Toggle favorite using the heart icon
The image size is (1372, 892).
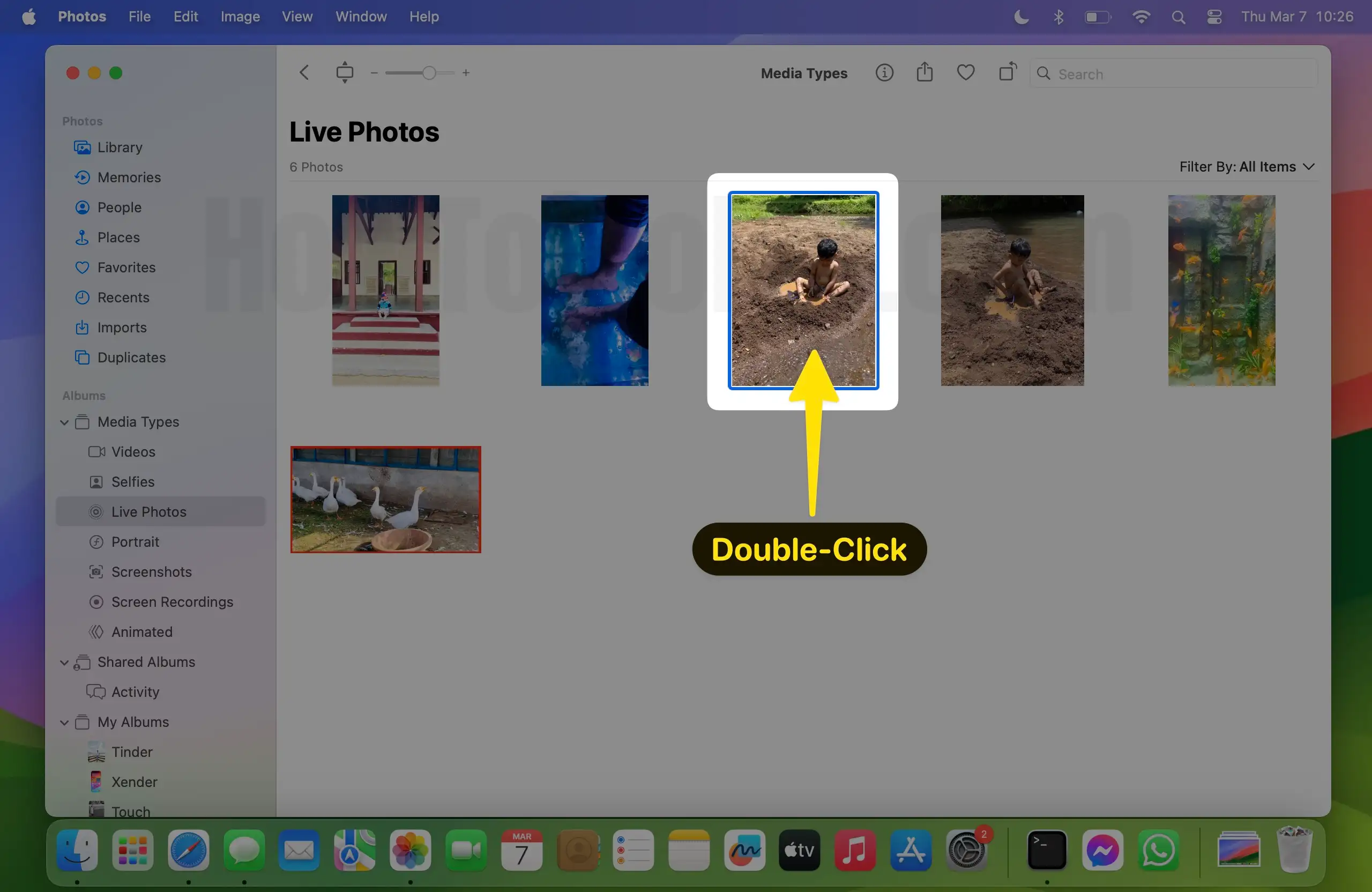(966, 72)
